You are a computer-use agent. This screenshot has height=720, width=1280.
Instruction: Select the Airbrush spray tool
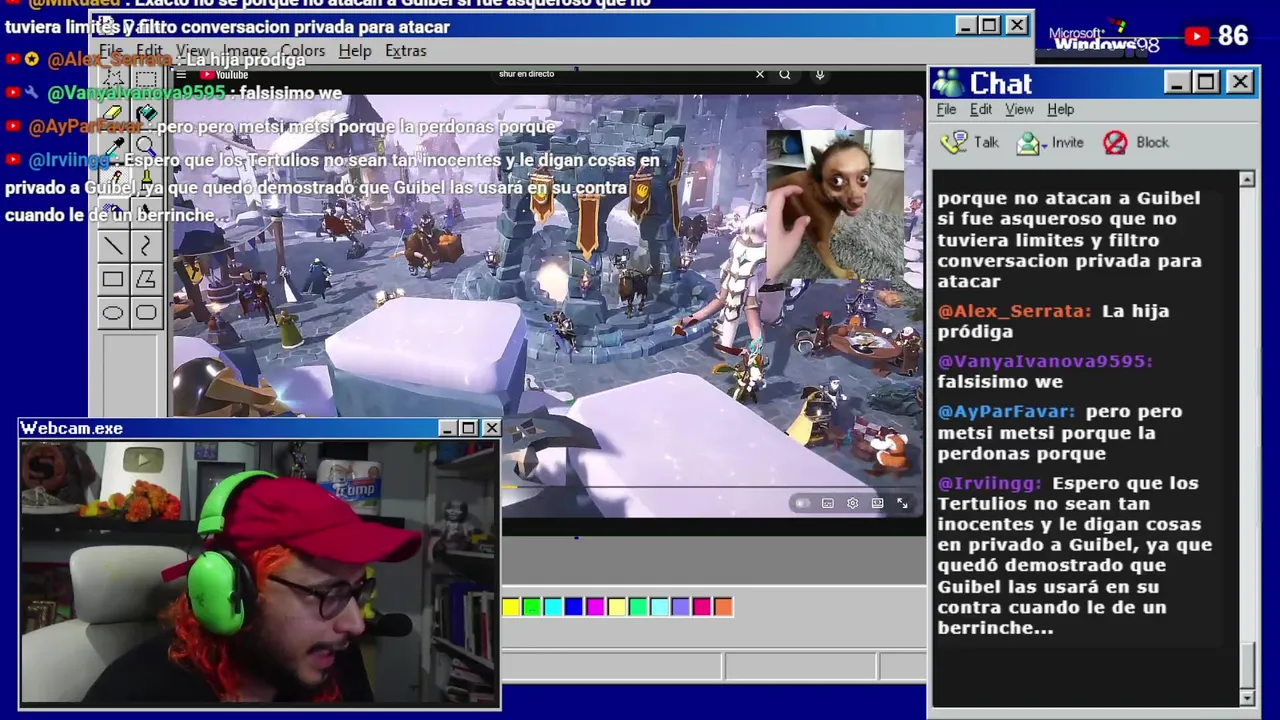pos(113,212)
